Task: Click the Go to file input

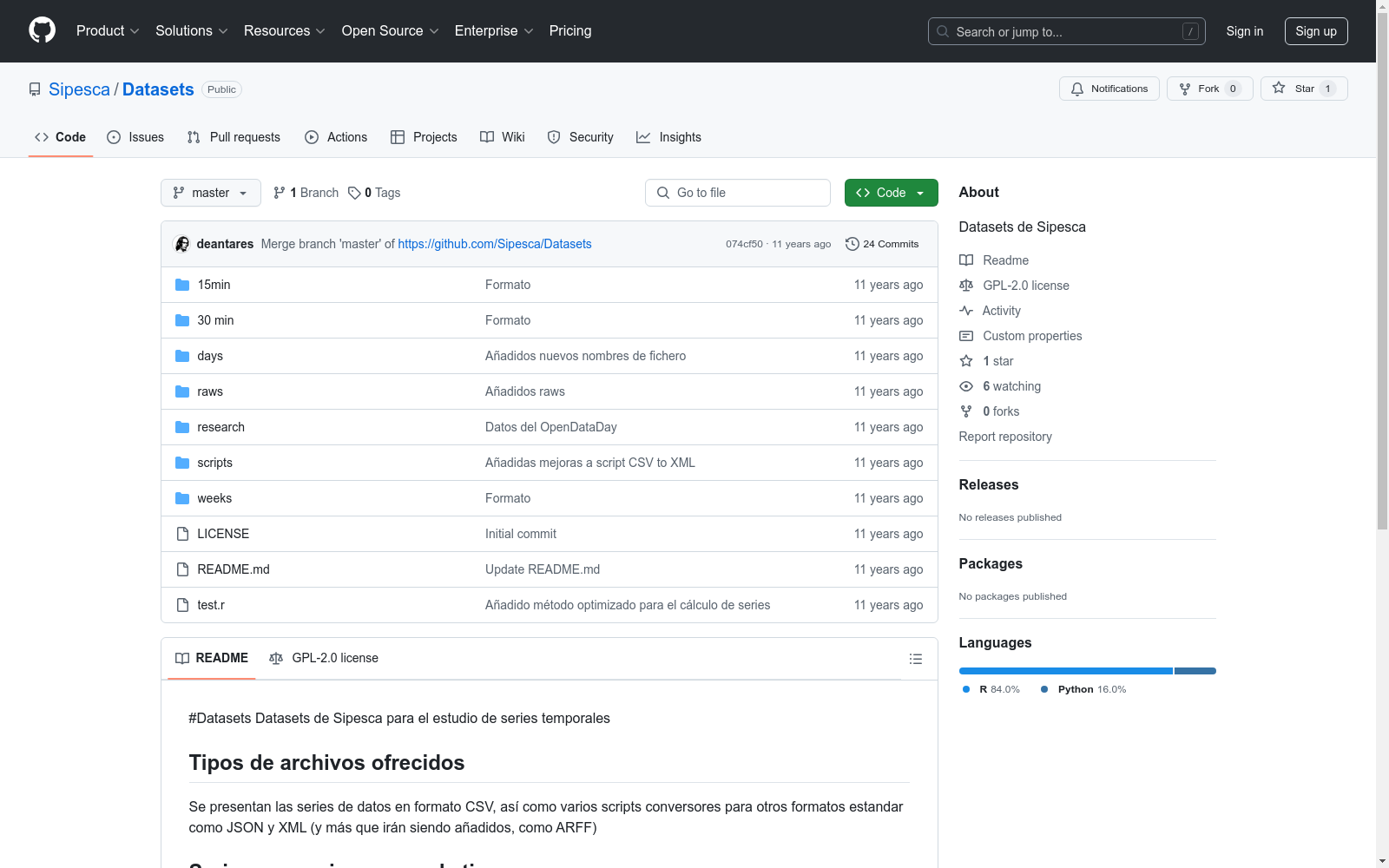Action: pyautogui.click(x=738, y=193)
